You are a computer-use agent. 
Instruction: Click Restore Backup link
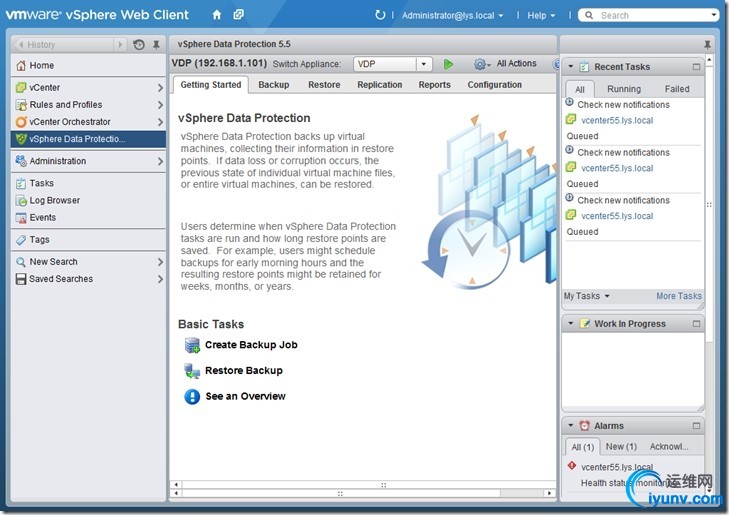[244, 371]
